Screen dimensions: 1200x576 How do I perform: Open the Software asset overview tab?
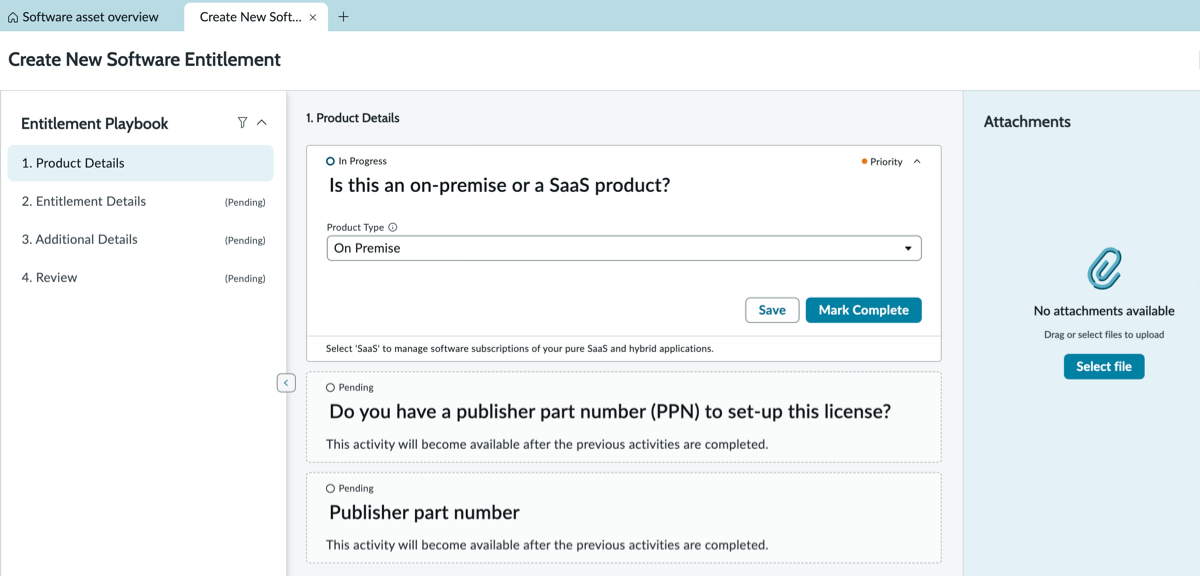84,16
